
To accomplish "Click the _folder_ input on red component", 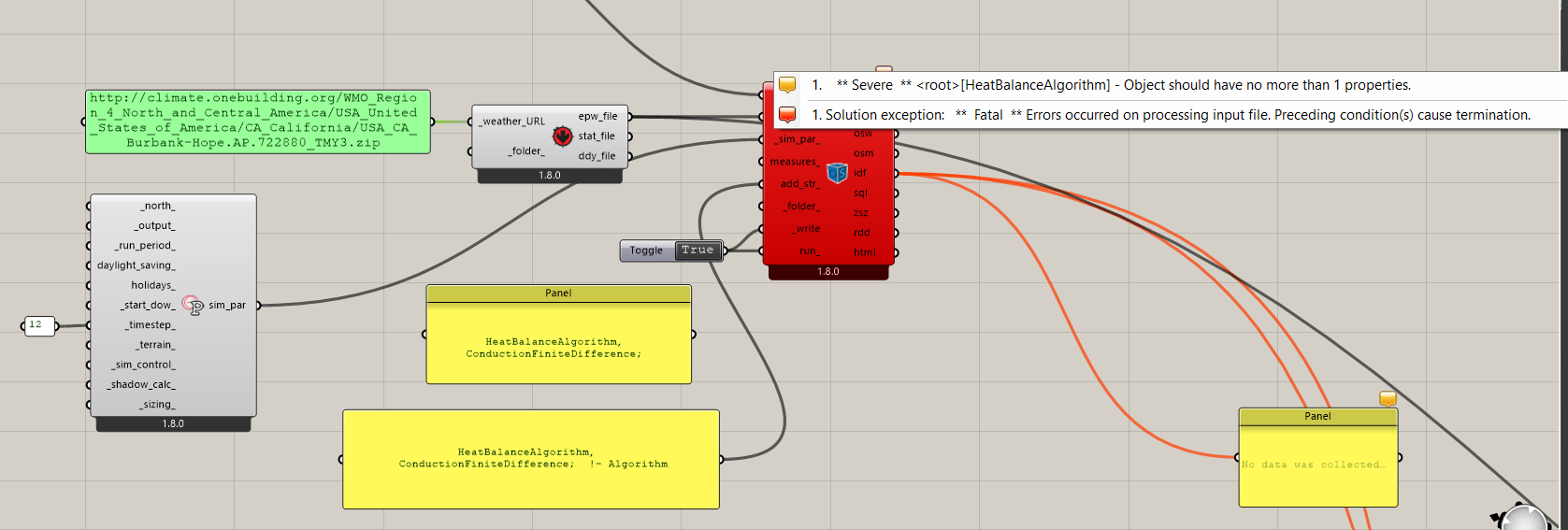I will 801,207.
